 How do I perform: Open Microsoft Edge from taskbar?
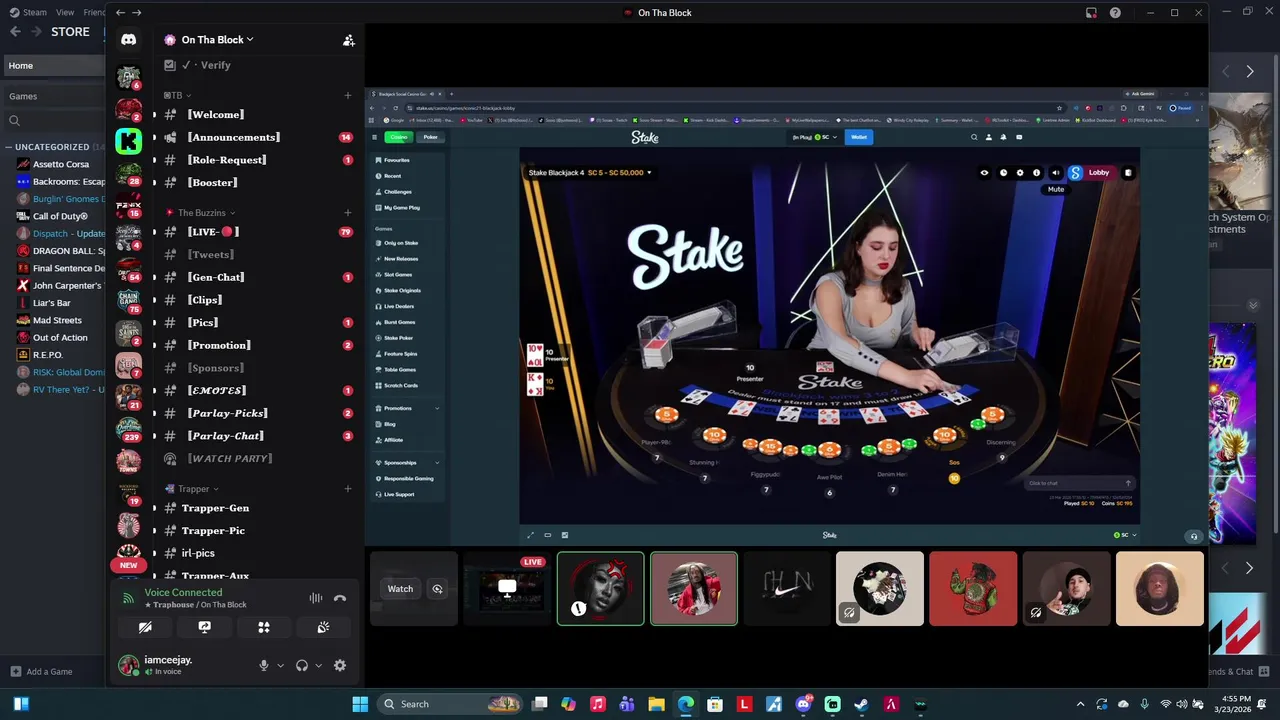click(686, 704)
